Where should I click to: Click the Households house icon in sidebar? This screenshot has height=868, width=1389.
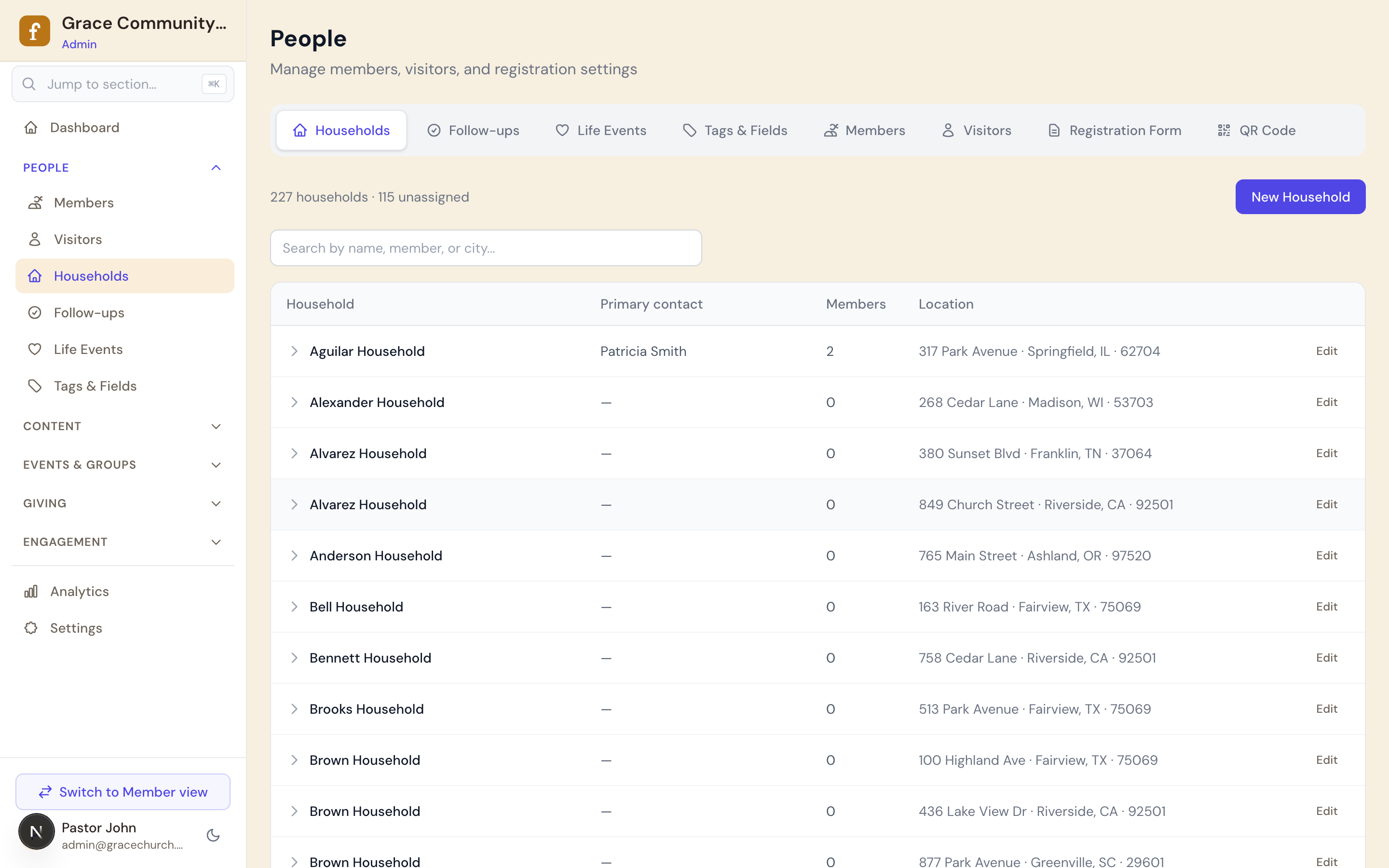tap(35, 276)
